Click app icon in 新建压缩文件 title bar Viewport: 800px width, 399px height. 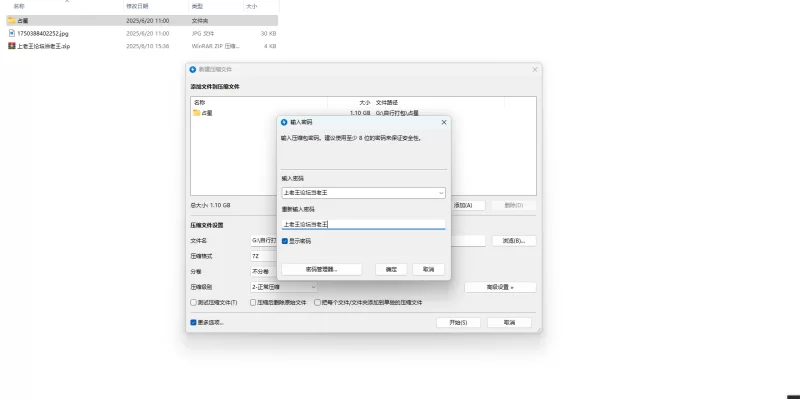[193, 69]
